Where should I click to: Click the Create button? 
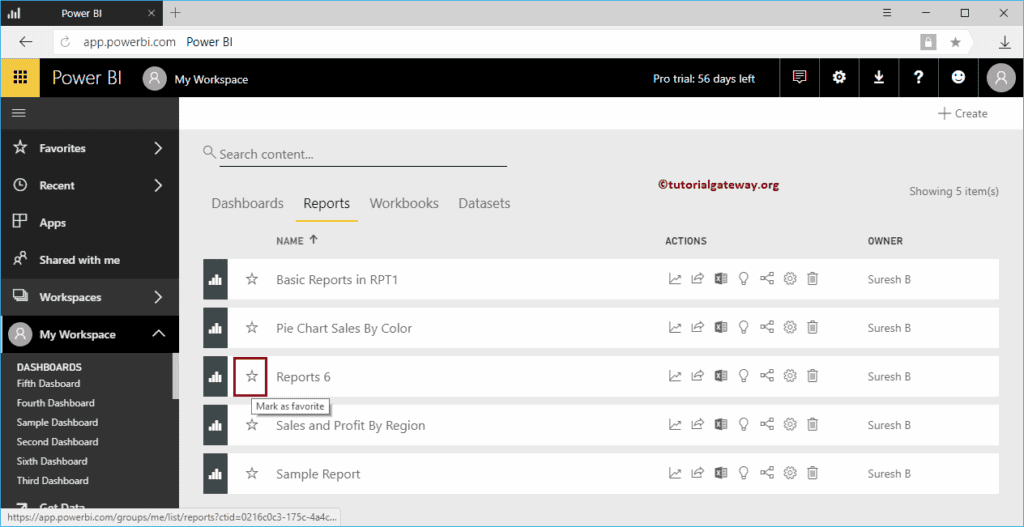click(x=963, y=114)
